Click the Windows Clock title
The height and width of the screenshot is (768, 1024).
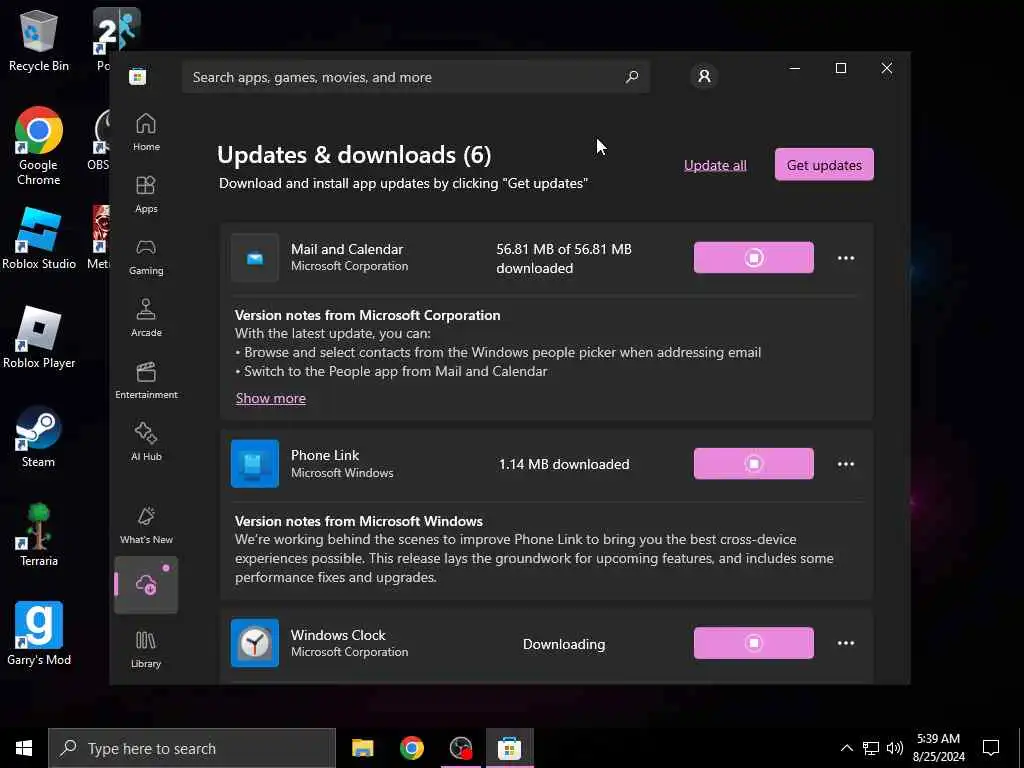(x=338, y=635)
